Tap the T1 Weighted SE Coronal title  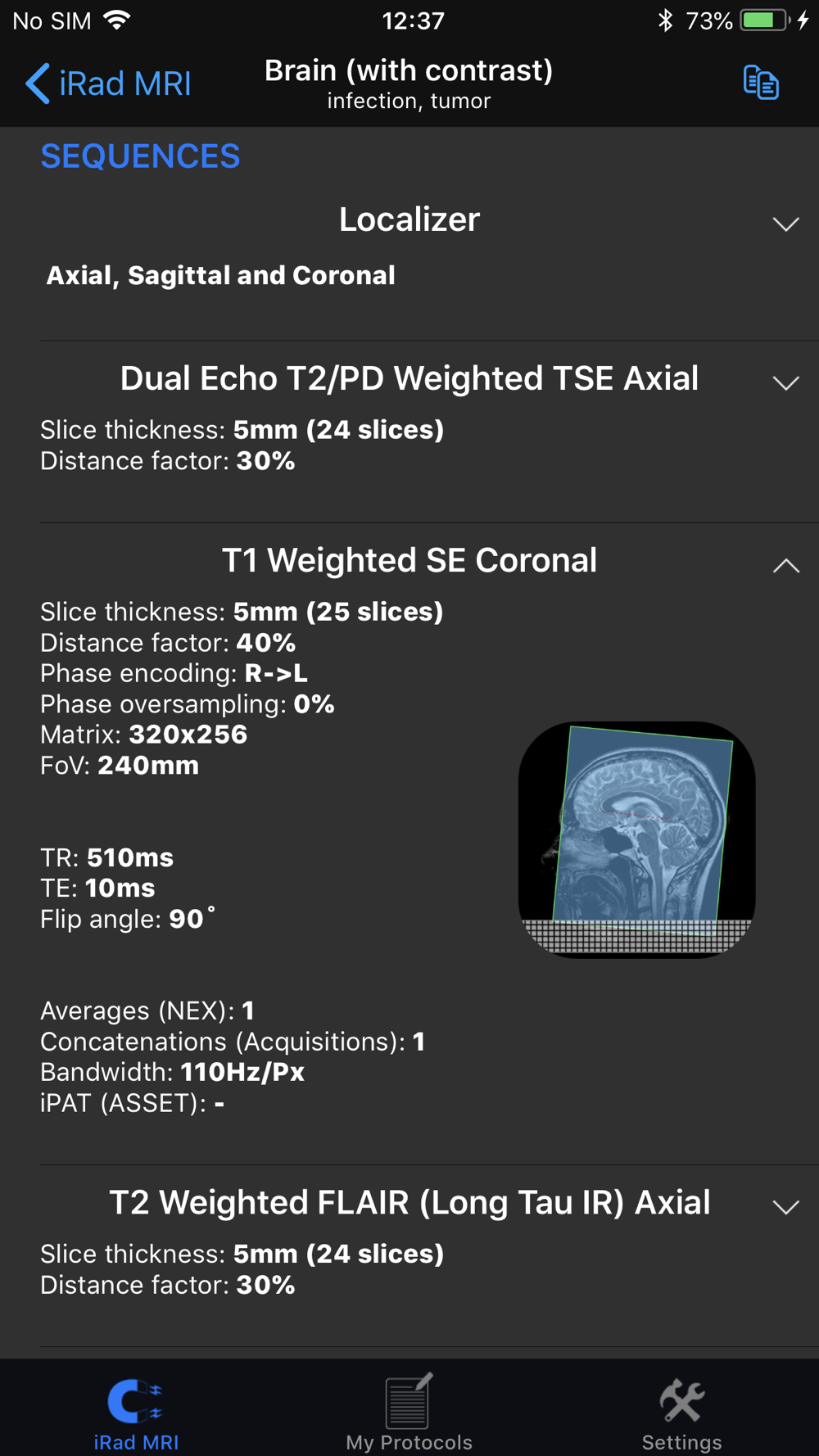(x=409, y=561)
